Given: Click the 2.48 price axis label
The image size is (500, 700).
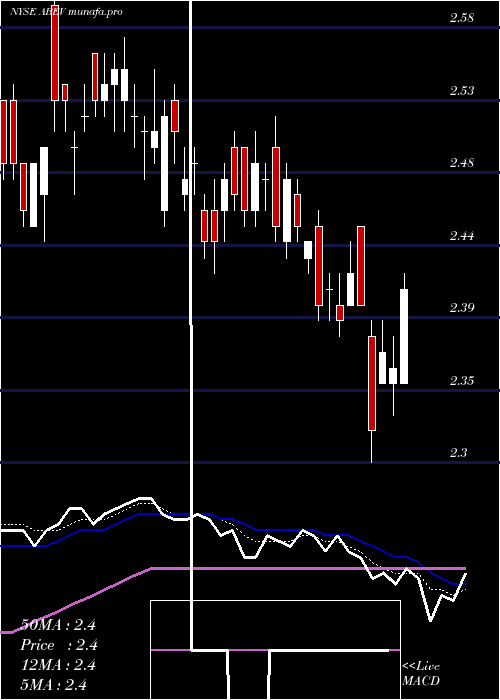Looking at the screenshot, I should tap(461, 163).
